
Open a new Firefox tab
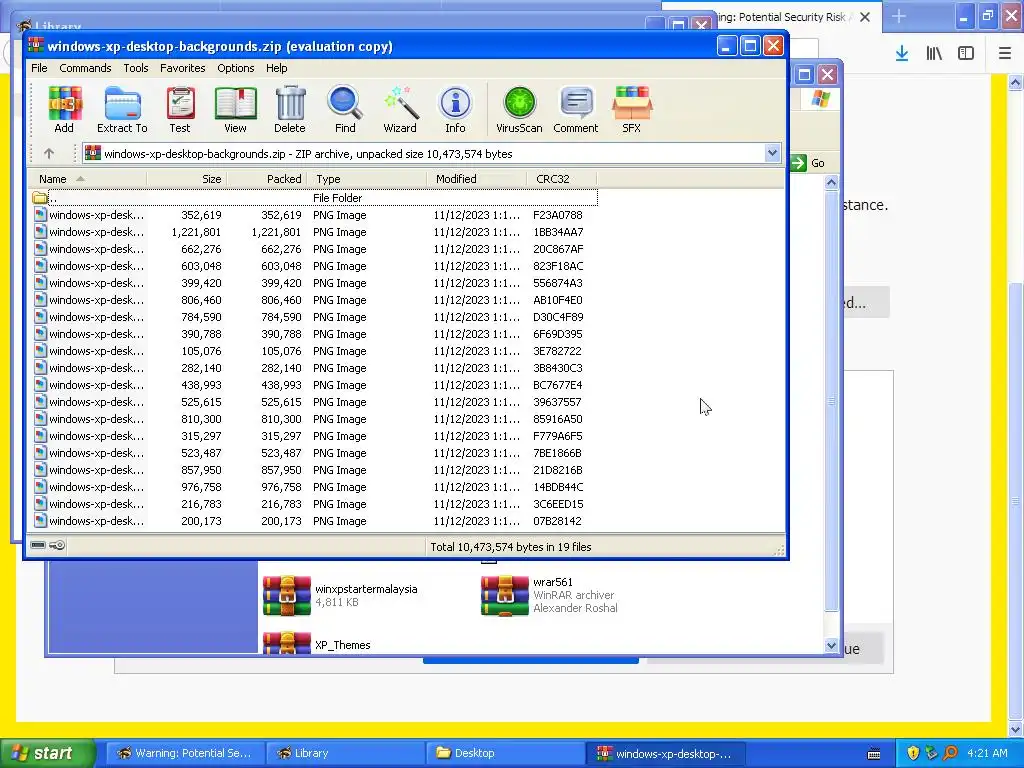point(899,16)
